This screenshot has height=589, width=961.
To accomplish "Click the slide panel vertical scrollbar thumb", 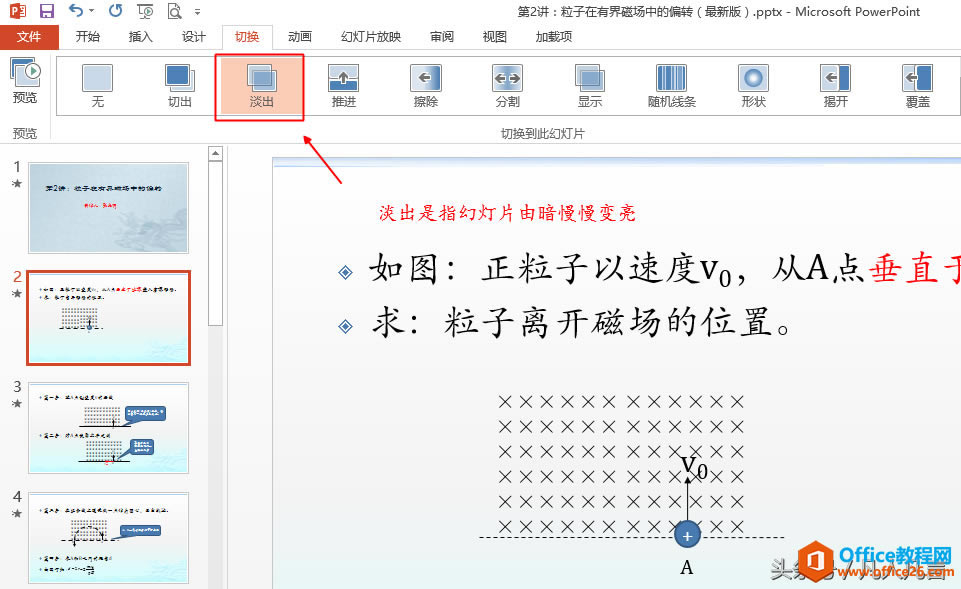I will point(215,244).
